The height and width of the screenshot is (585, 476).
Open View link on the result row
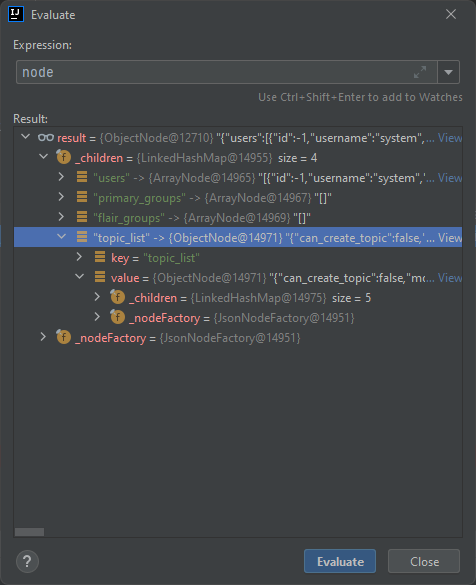click(450, 138)
